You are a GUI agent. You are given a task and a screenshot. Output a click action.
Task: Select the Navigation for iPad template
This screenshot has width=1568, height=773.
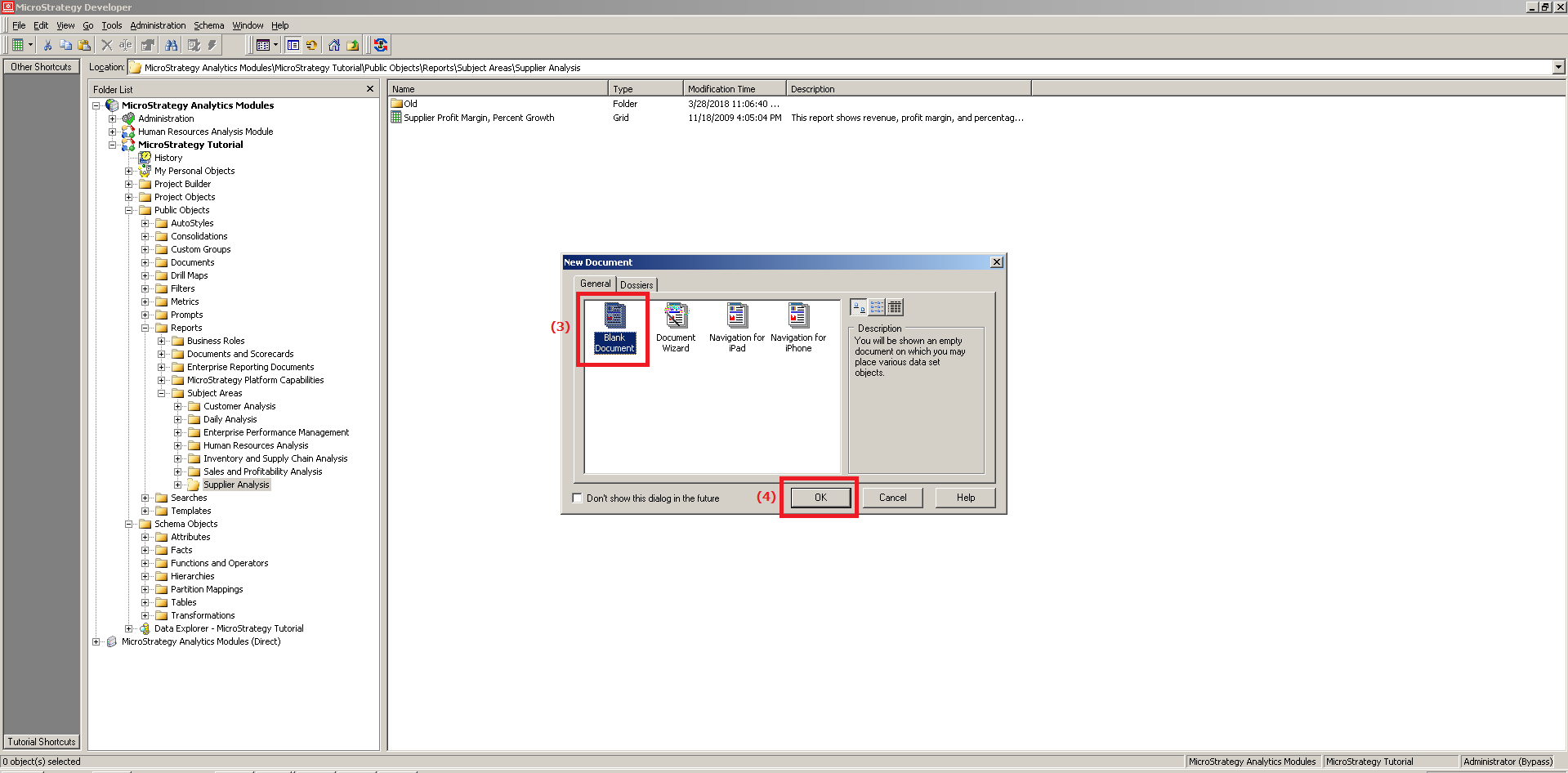coord(737,328)
